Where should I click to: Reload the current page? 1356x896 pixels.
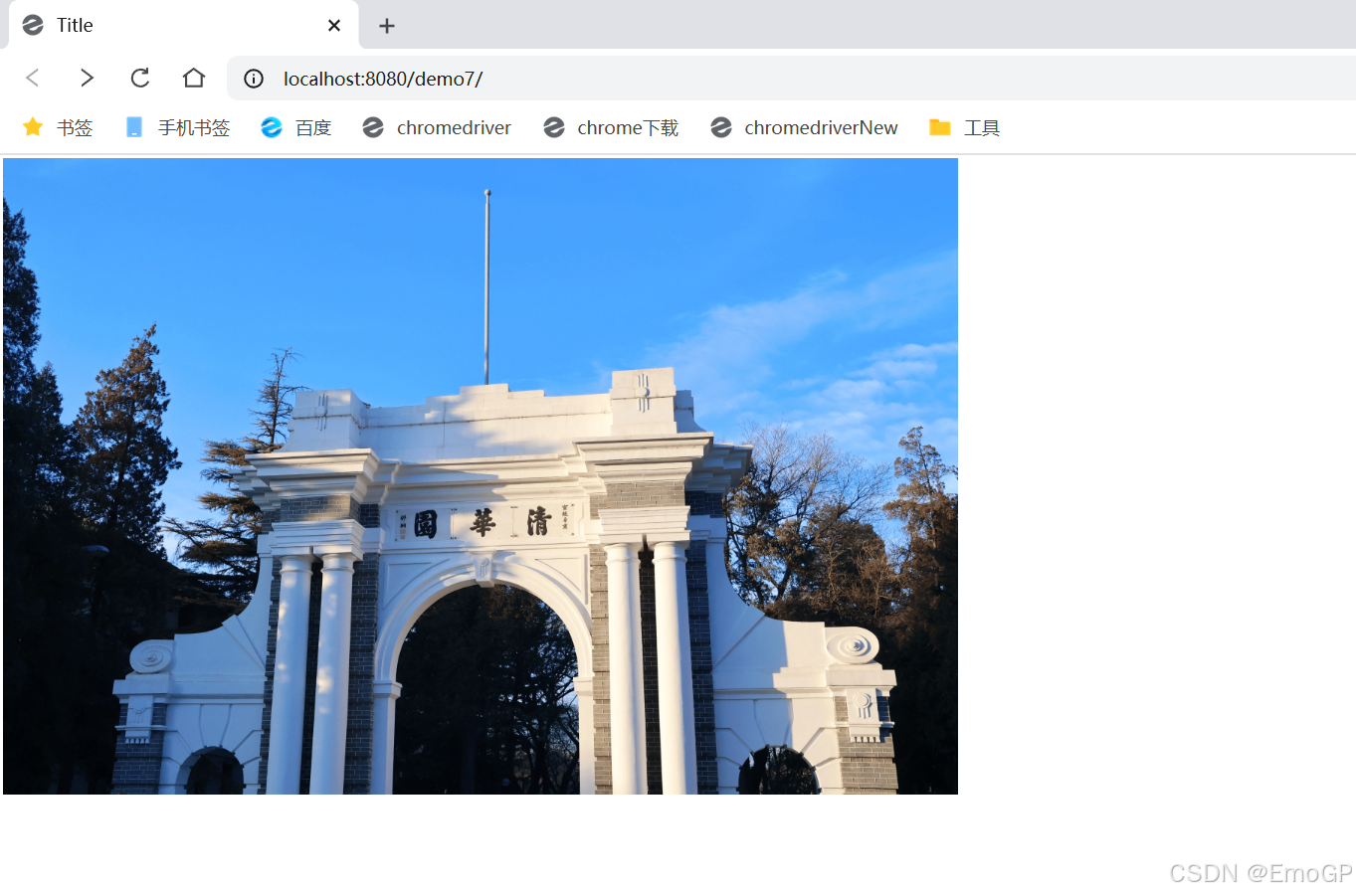tap(140, 78)
